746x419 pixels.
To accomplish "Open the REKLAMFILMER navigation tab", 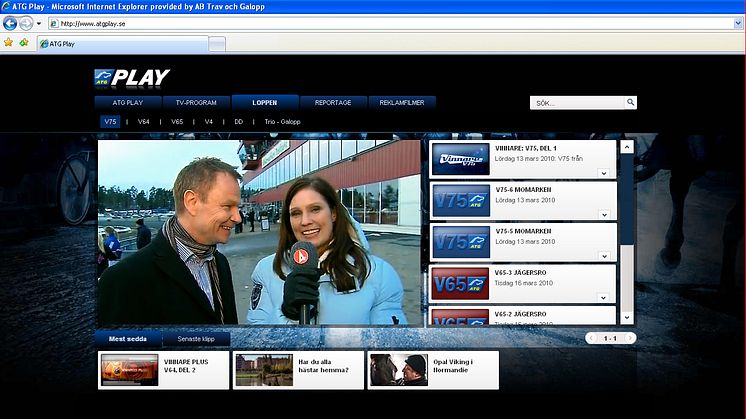I will (x=402, y=103).
